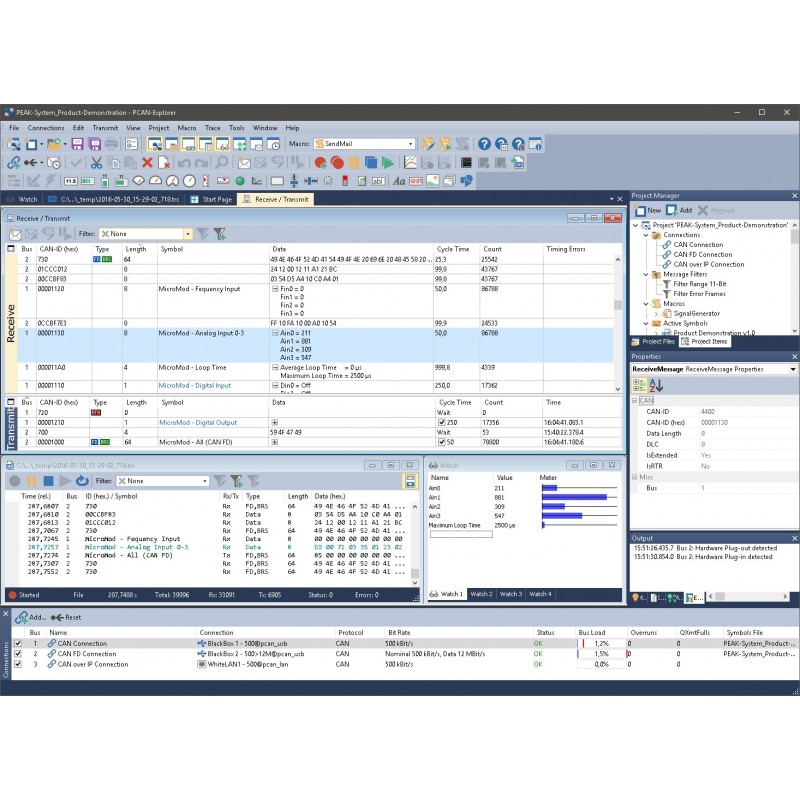Click the Cut scissors icon
Image resolution: width=800 pixels, height=800 pixels.
pos(96,163)
